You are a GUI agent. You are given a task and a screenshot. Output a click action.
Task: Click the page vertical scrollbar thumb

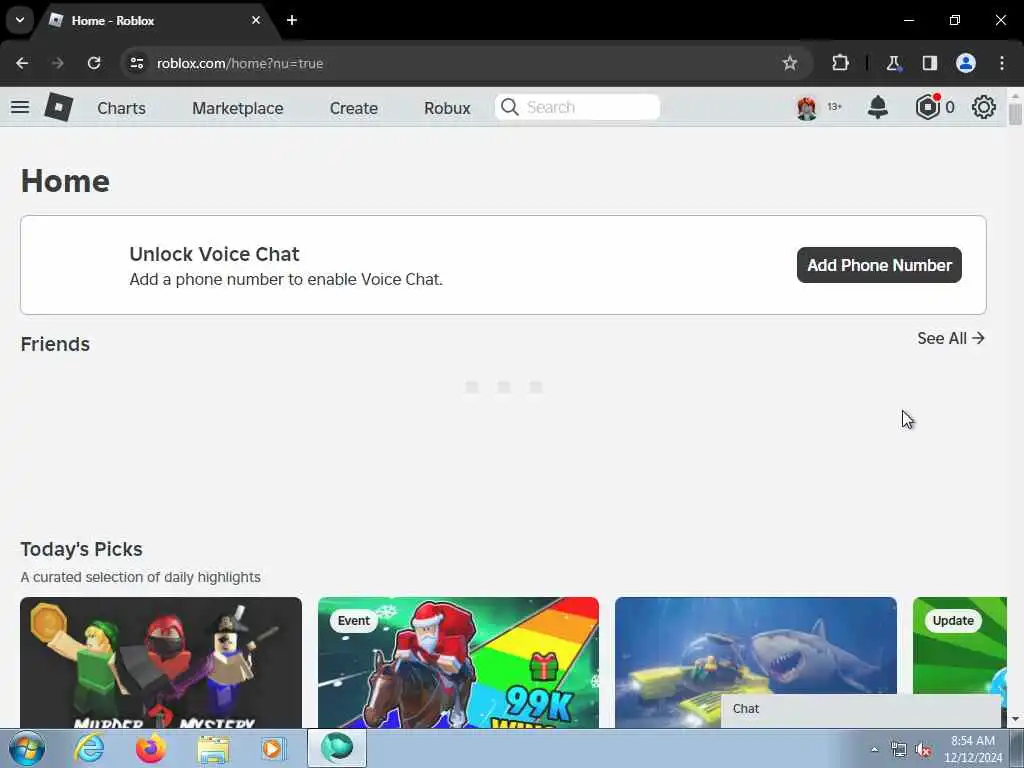[x=1015, y=114]
